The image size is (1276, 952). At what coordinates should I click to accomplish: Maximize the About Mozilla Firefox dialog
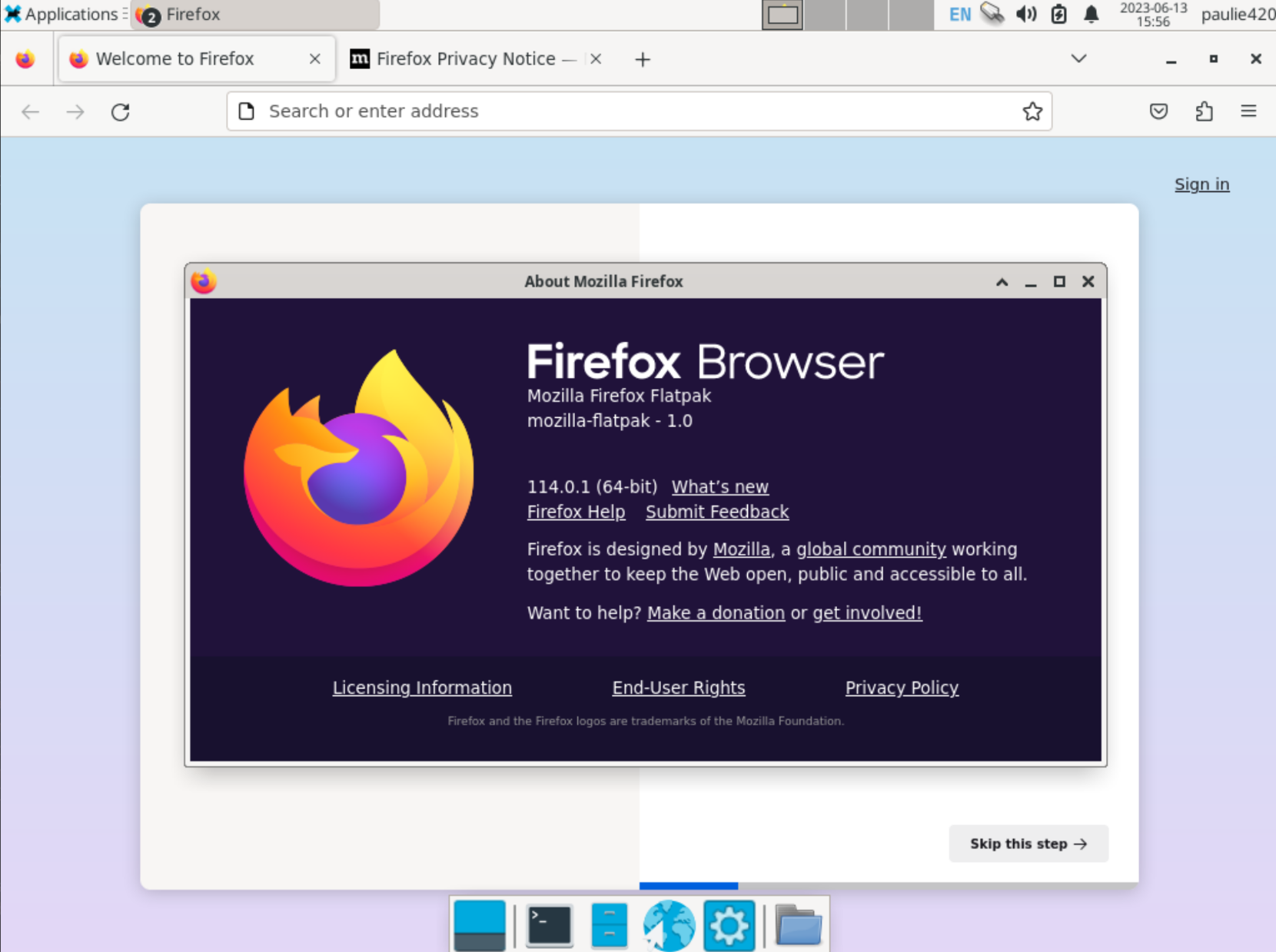(x=1059, y=282)
